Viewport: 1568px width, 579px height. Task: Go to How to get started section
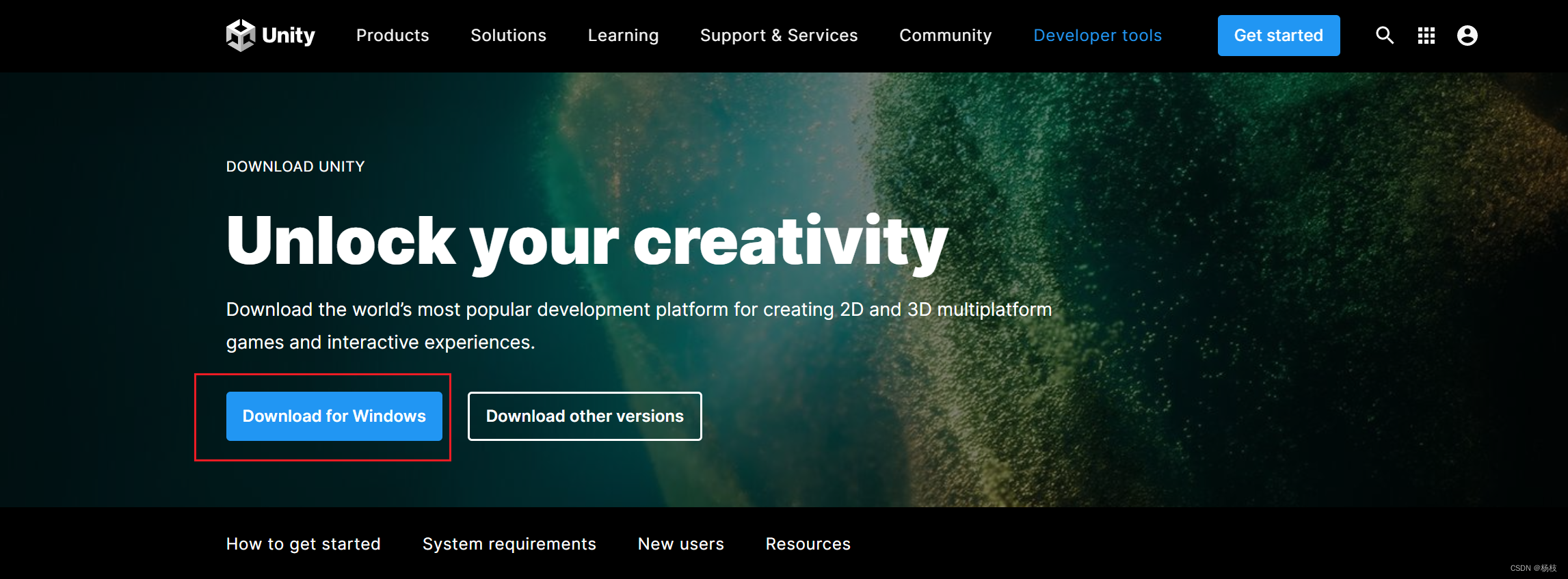tap(303, 544)
